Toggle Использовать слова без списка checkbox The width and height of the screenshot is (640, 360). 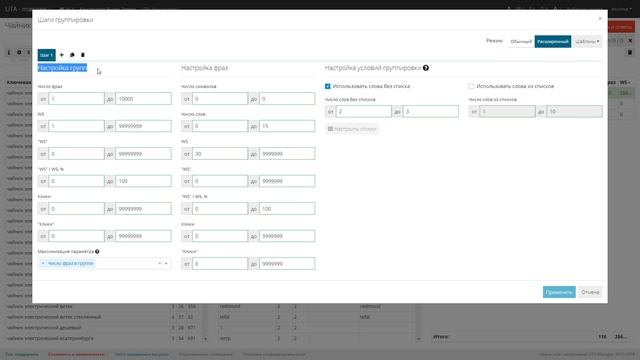point(327,86)
